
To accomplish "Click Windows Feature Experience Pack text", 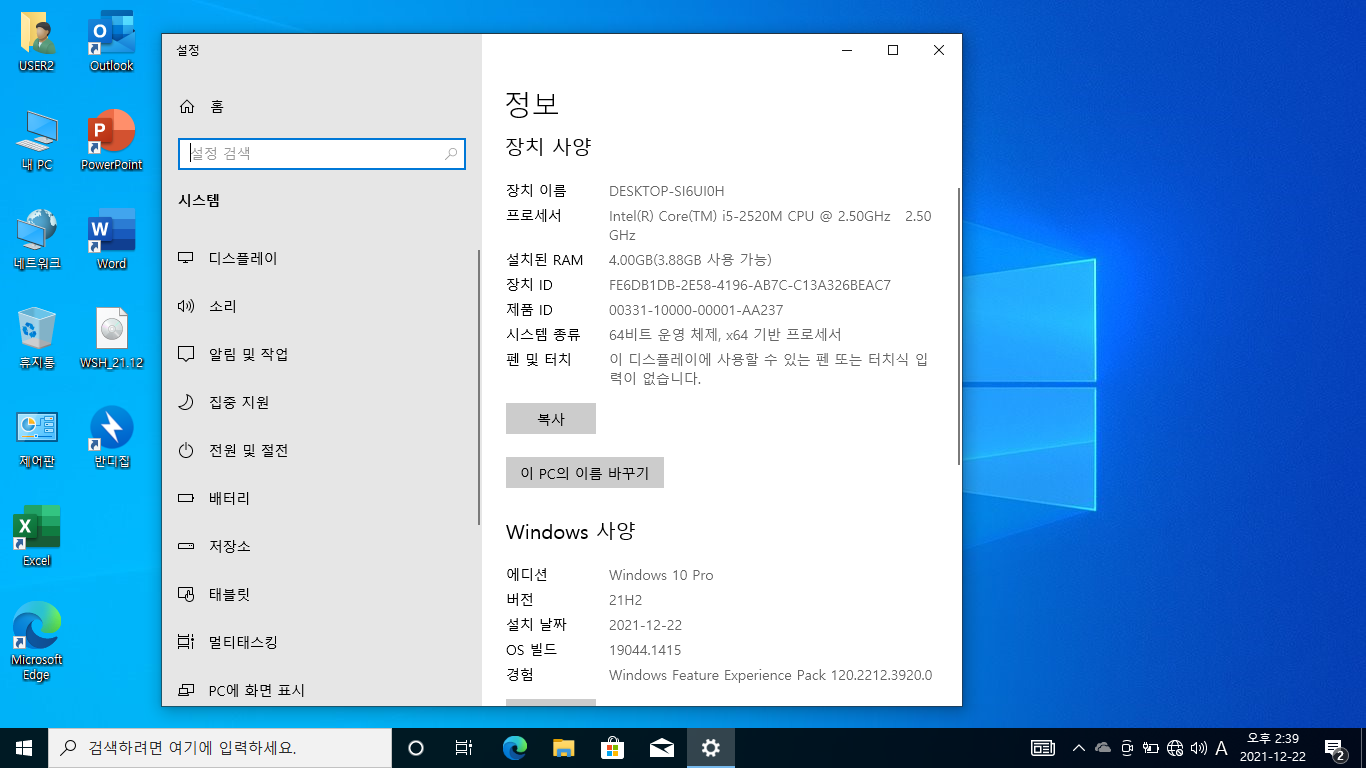I will 770,675.
